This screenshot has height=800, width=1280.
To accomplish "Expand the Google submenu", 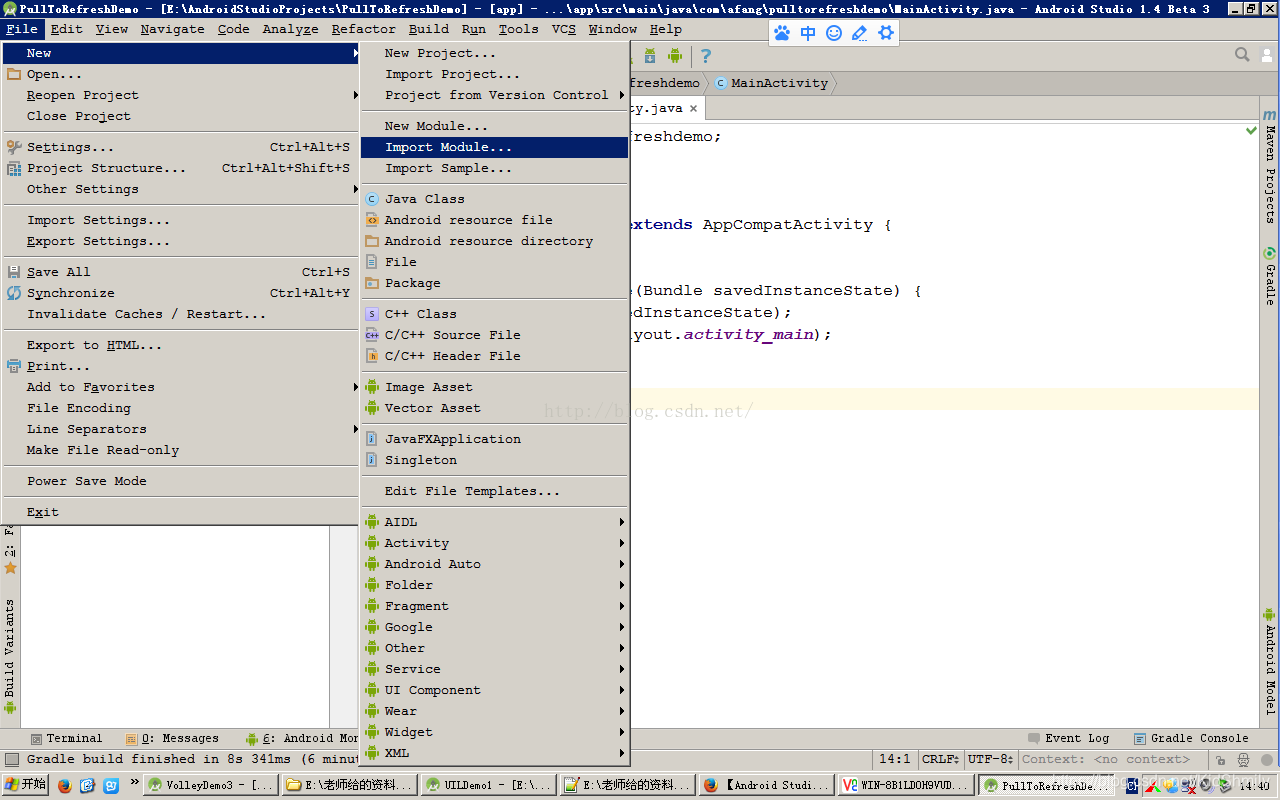I will (x=494, y=627).
